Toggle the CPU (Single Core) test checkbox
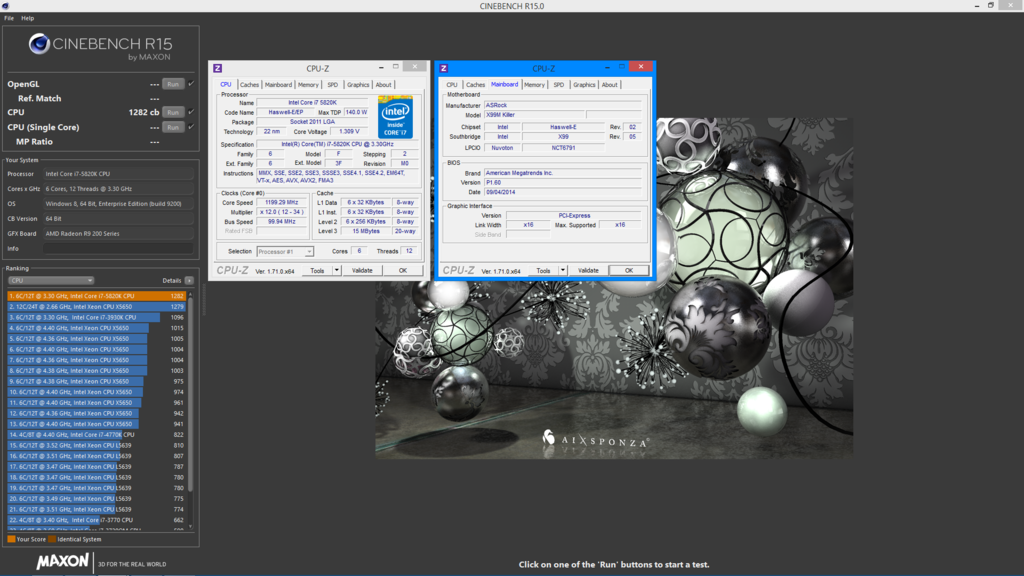Screen dimensions: 1024x576 (191, 127)
